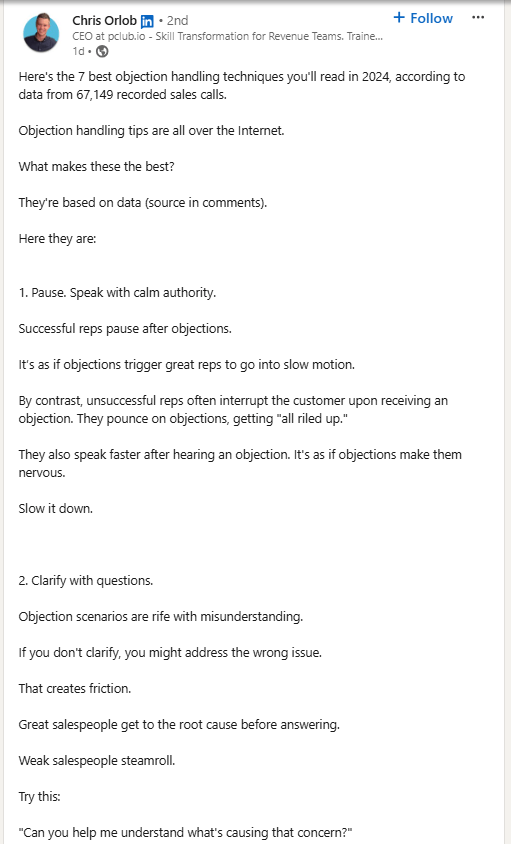Screen dimensions: 511x844
Task: Click the 'Weak salespeople steamroll.' line
Action: 97,760
